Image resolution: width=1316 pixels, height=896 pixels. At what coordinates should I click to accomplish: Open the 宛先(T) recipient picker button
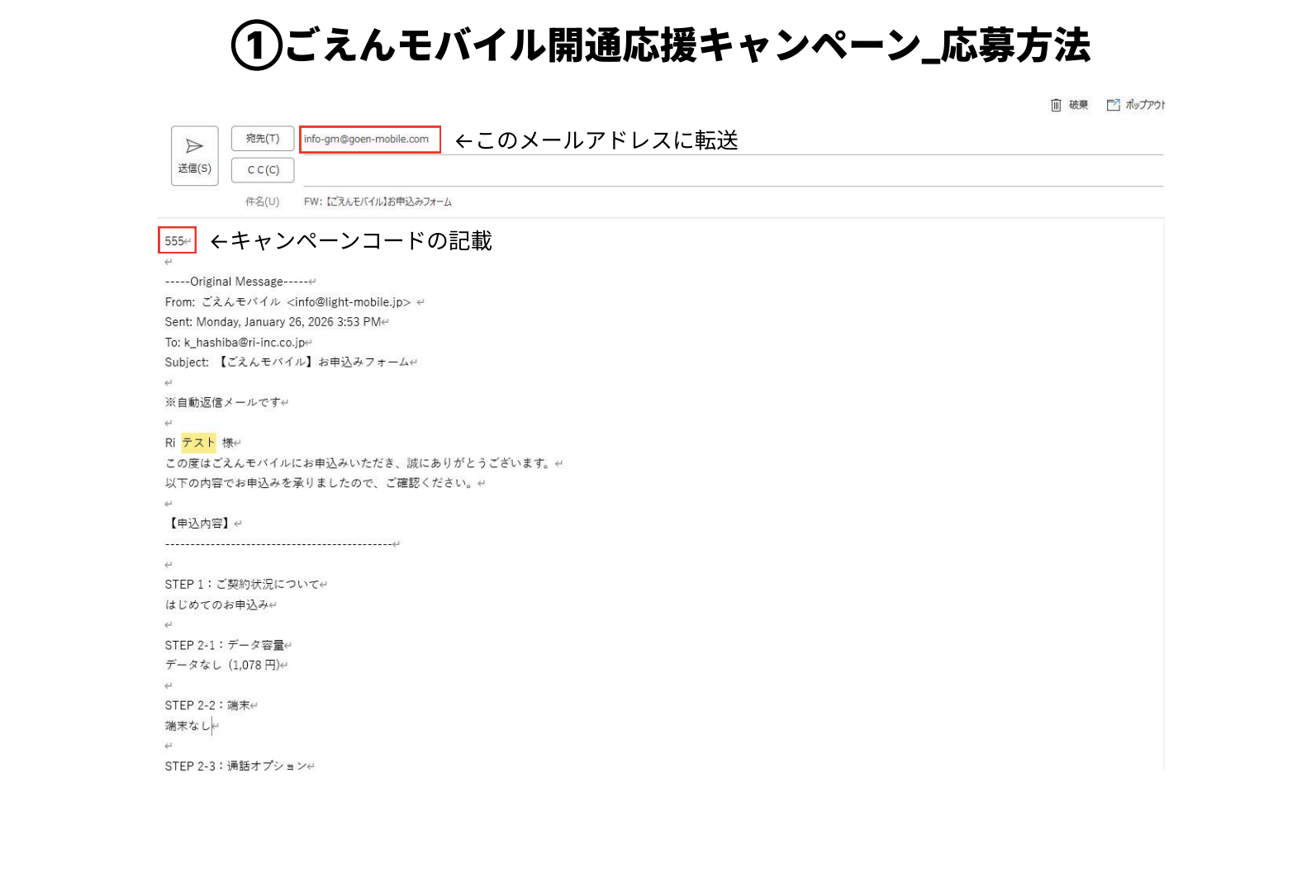click(x=263, y=139)
